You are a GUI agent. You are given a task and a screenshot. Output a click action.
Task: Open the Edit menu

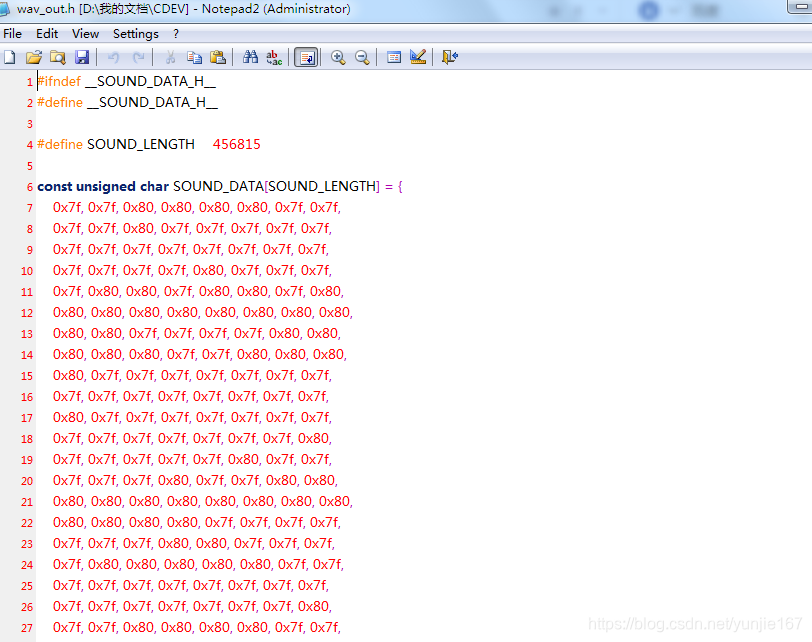tap(47, 34)
